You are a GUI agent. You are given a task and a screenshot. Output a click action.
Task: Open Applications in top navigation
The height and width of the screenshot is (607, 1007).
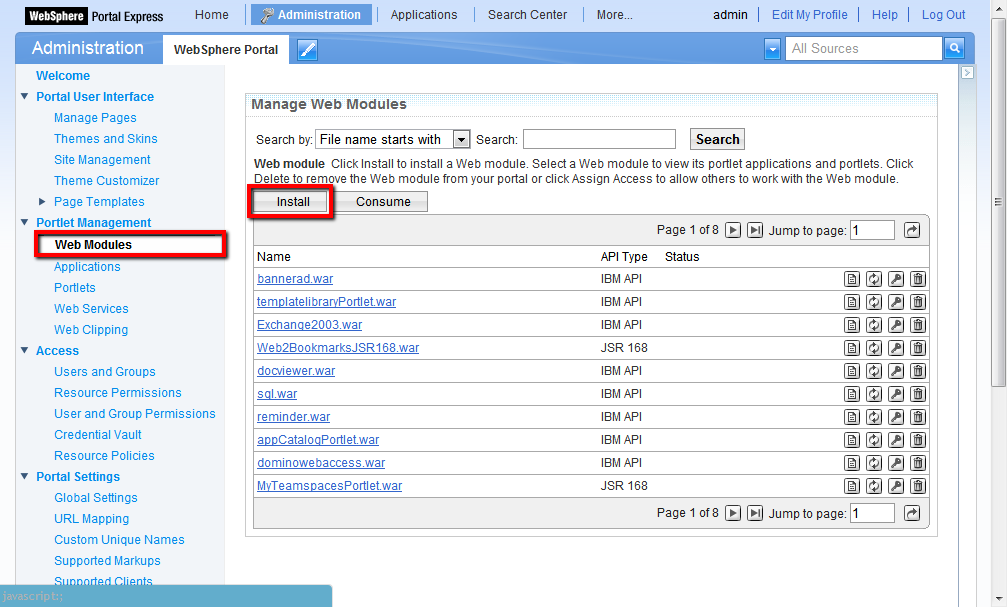point(424,15)
